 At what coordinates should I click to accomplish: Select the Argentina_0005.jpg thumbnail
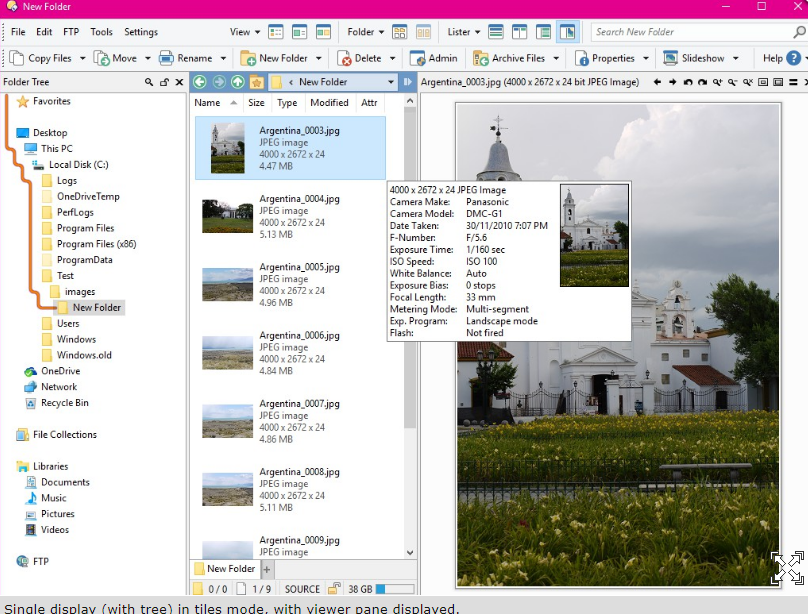(x=227, y=284)
